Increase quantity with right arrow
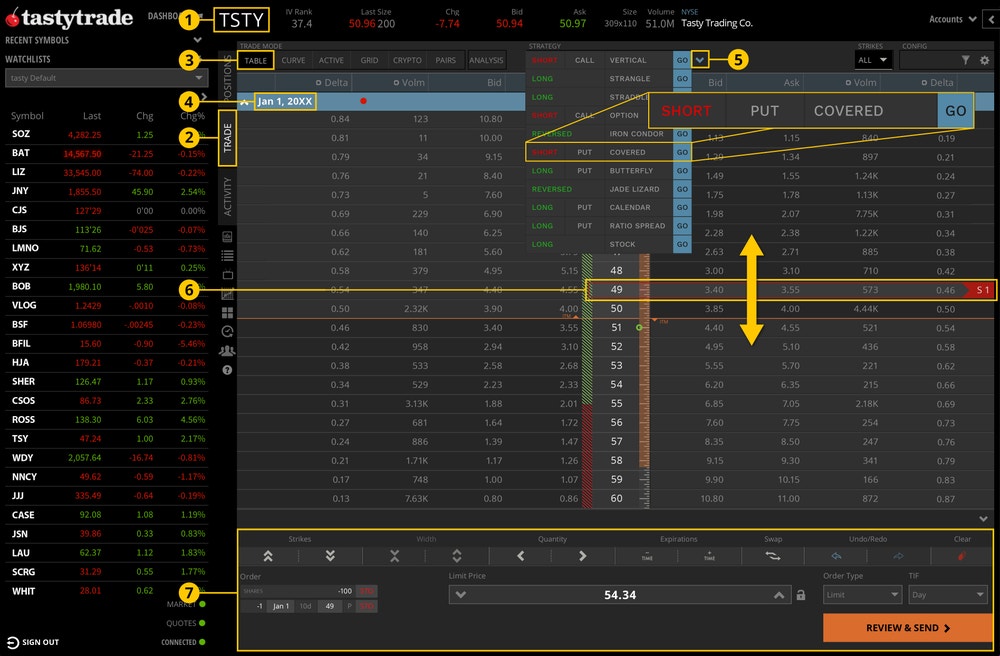Screen dimensions: 1000x656 582,556
